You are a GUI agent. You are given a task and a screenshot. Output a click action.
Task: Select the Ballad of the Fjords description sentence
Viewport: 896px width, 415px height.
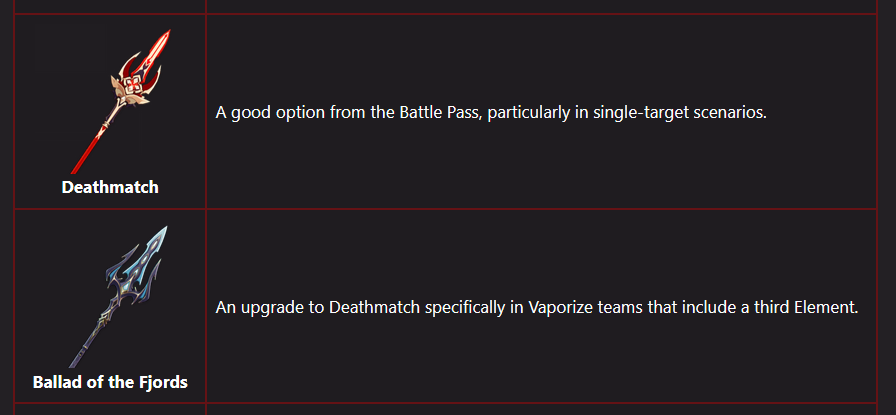tap(537, 306)
